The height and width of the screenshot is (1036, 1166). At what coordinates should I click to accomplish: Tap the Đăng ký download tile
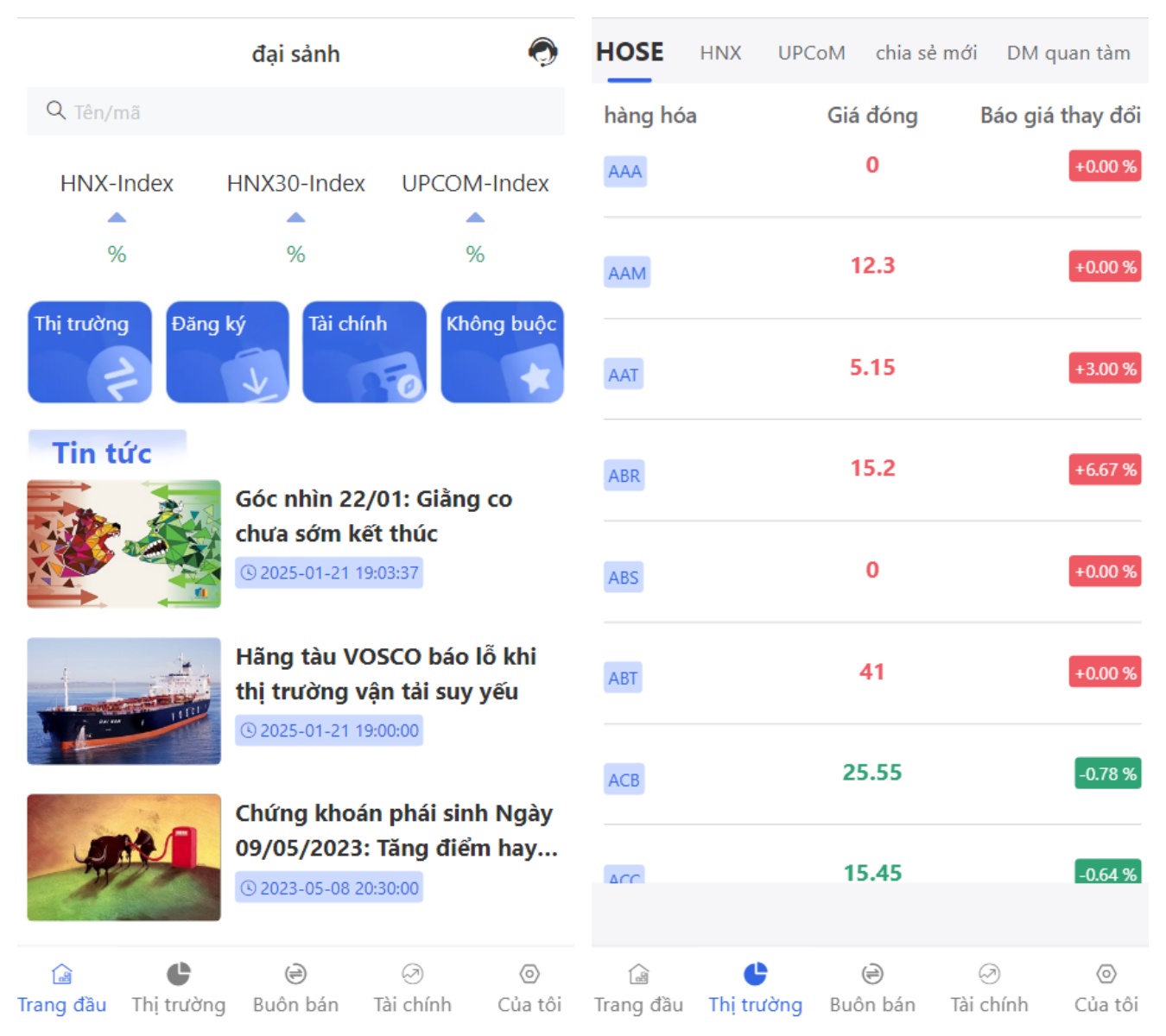227,351
